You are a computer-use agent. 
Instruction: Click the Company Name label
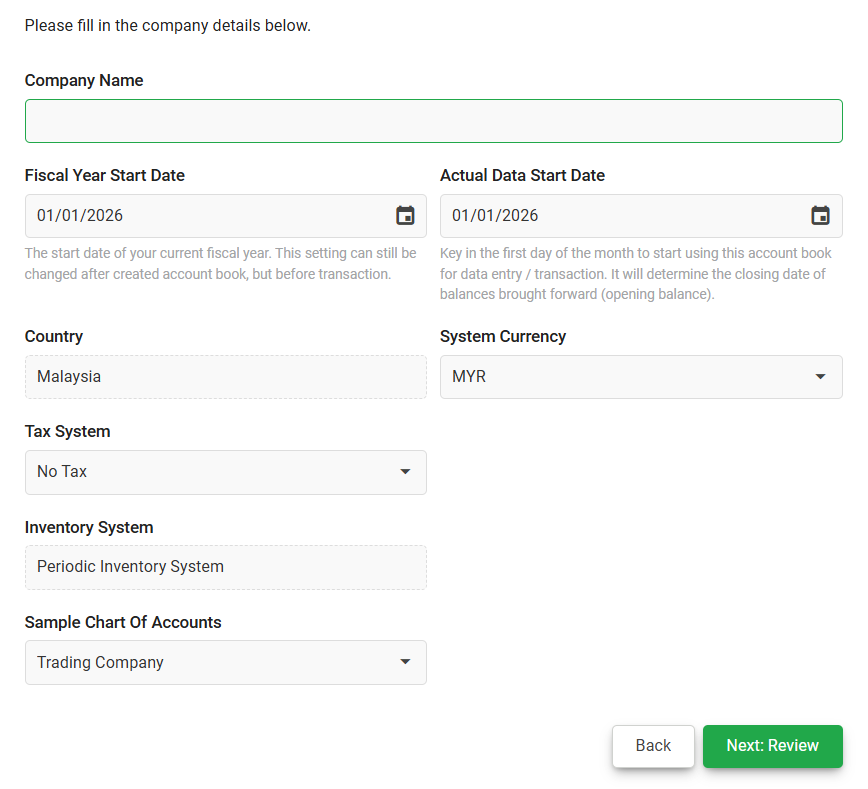pyautogui.click(x=84, y=81)
